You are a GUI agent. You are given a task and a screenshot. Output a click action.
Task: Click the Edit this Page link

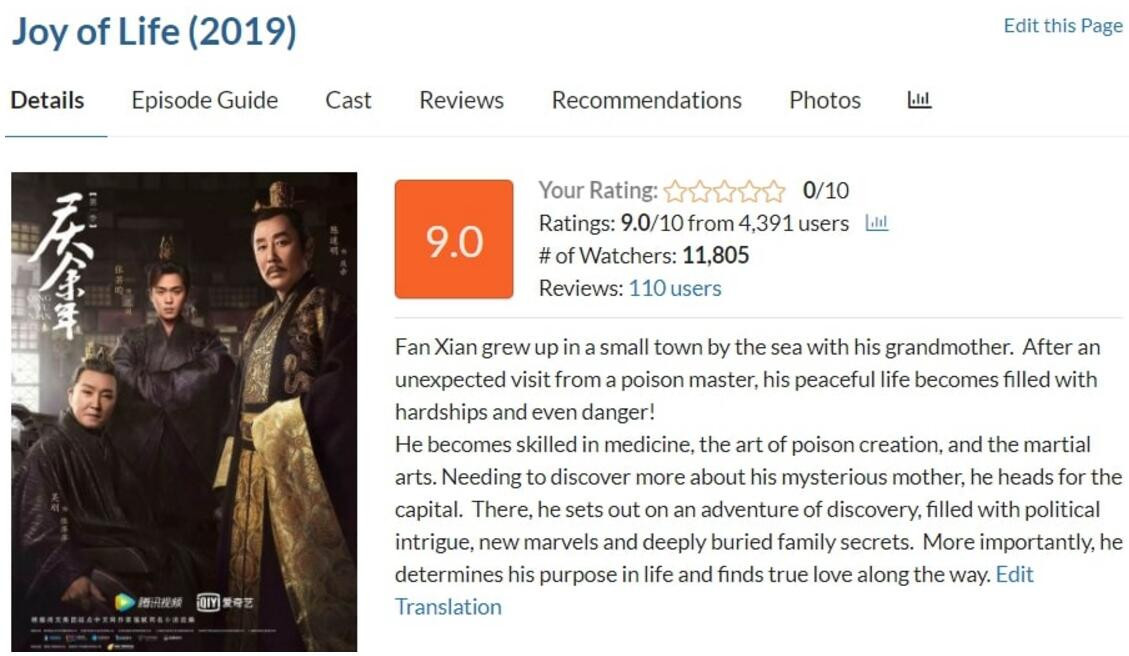pos(1063,26)
